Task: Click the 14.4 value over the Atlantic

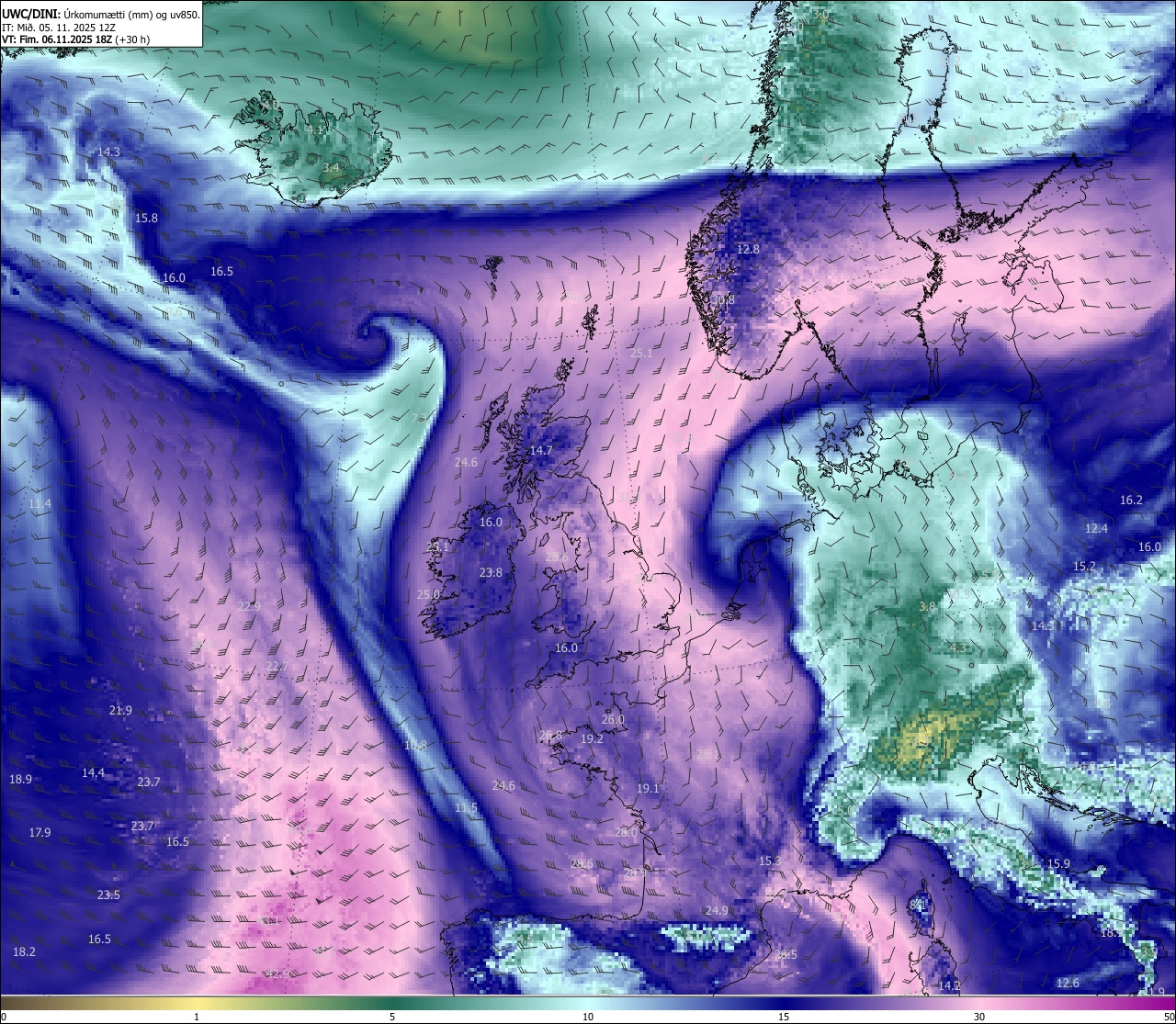Action: pos(93,773)
